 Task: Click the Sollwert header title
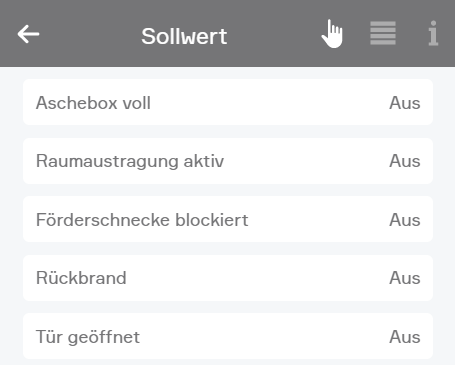click(184, 36)
